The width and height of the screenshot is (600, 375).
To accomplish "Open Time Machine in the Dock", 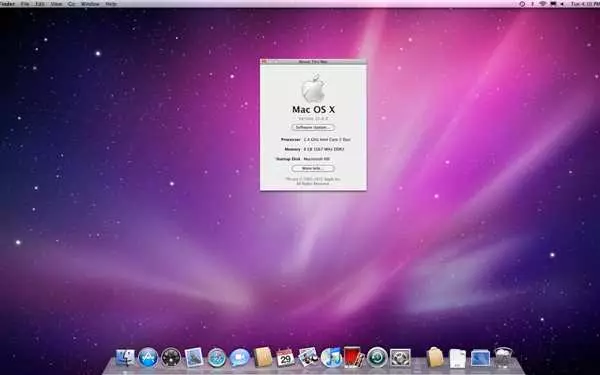I will (x=377, y=357).
